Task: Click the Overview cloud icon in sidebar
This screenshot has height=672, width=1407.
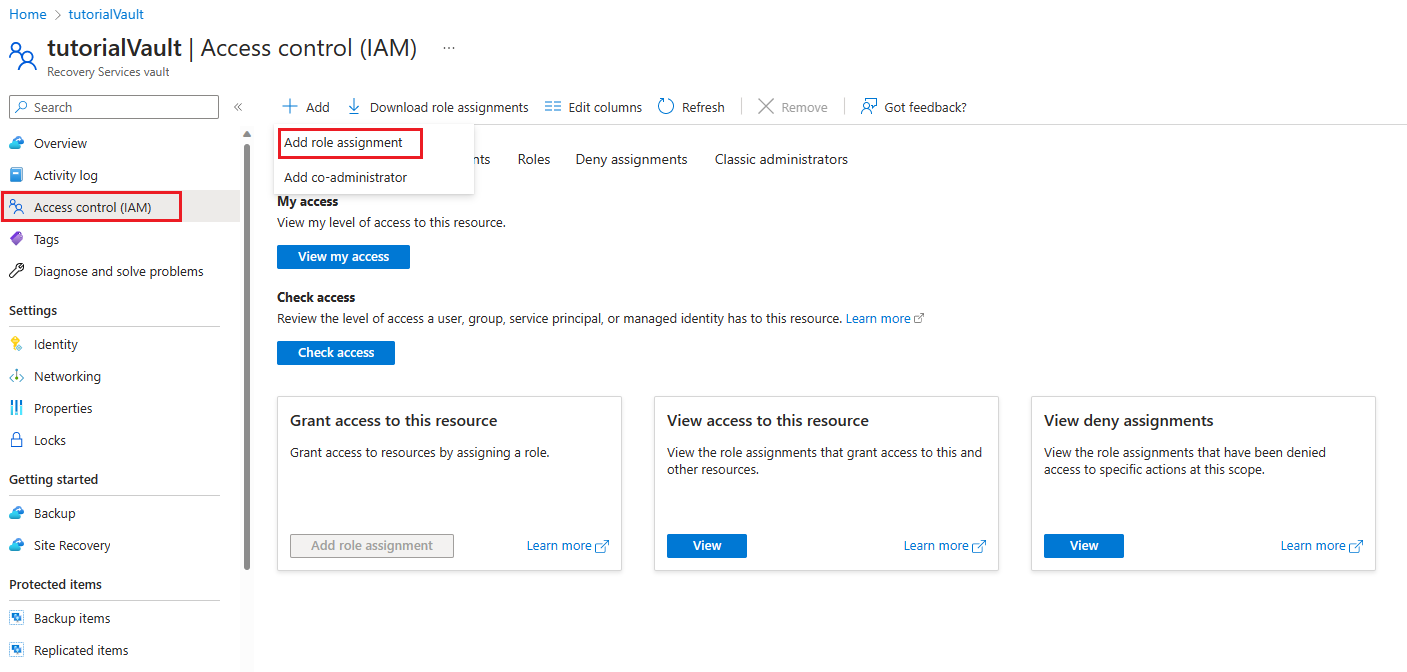Action: point(16,143)
